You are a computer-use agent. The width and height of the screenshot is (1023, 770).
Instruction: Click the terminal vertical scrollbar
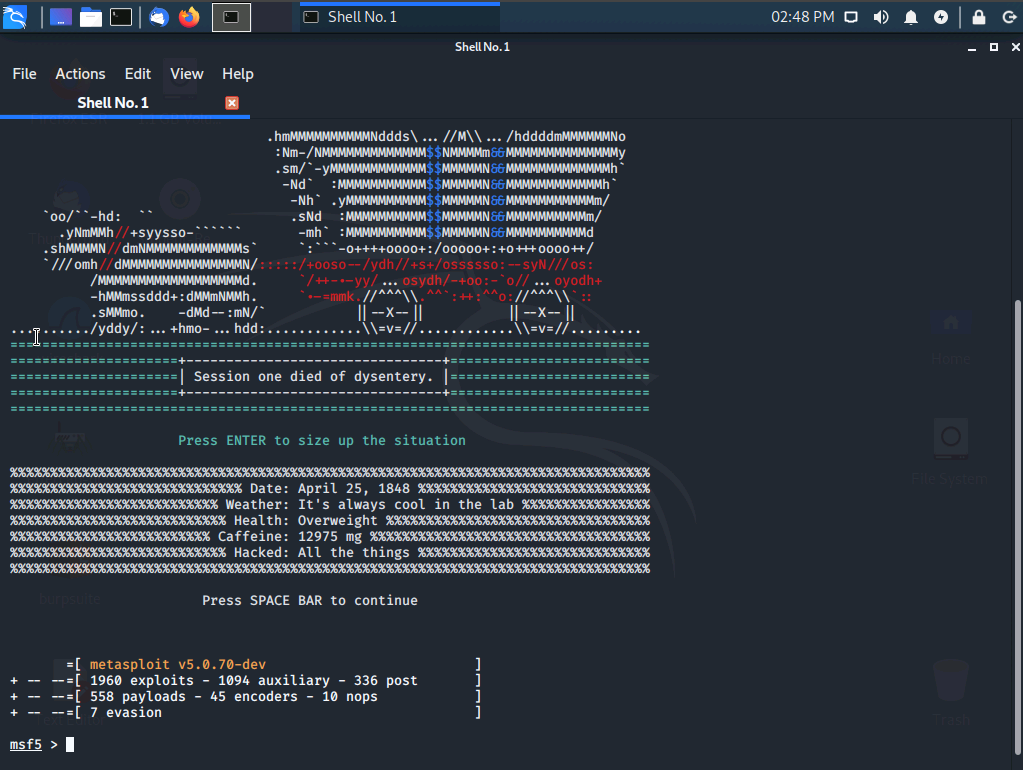click(1018, 525)
